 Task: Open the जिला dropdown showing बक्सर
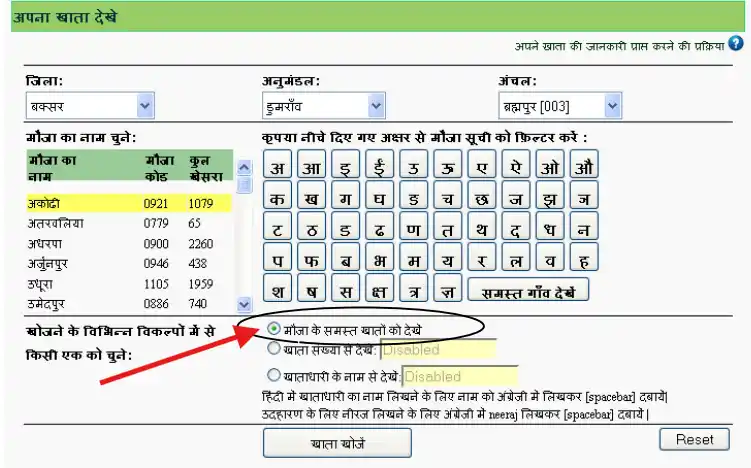point(90,104)
